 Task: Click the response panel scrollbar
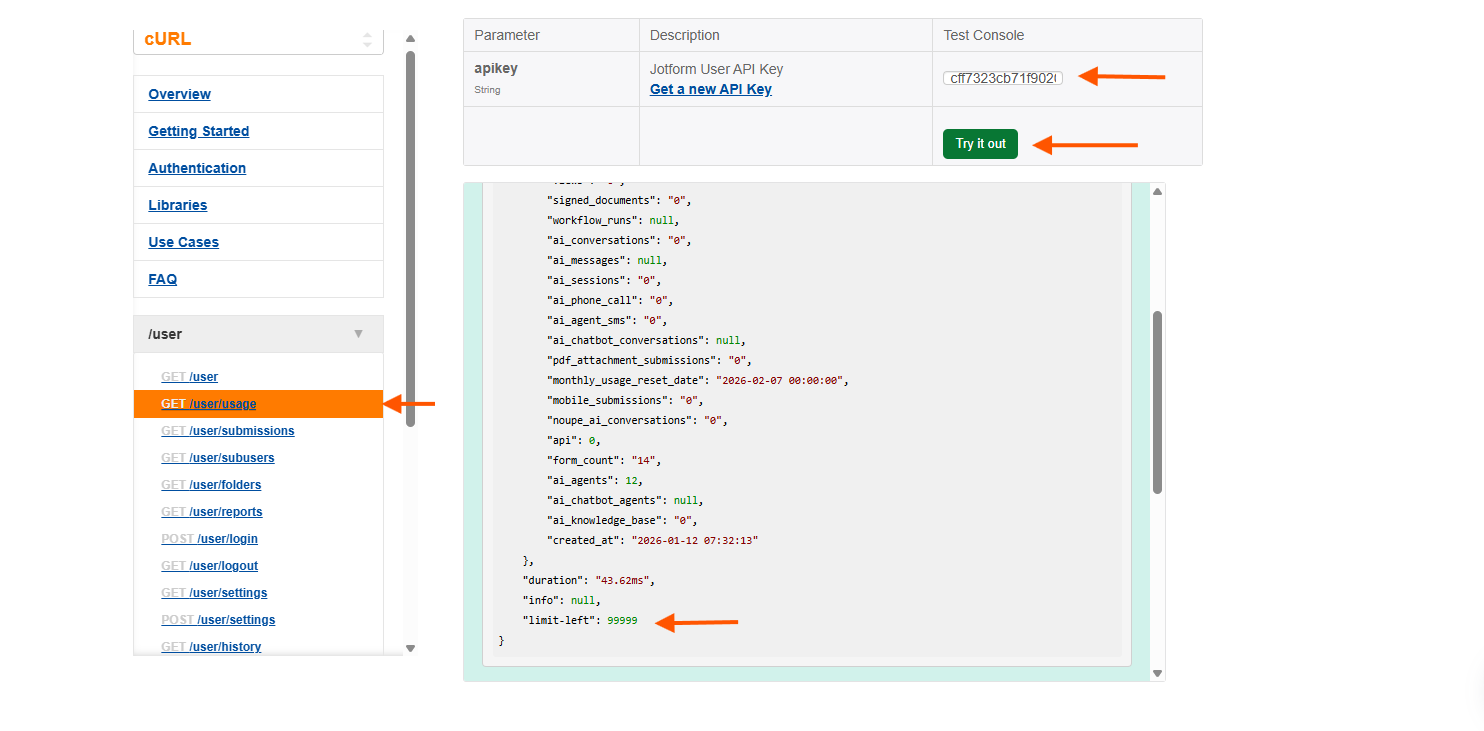pyautogui.click(x=1157, y=400)
